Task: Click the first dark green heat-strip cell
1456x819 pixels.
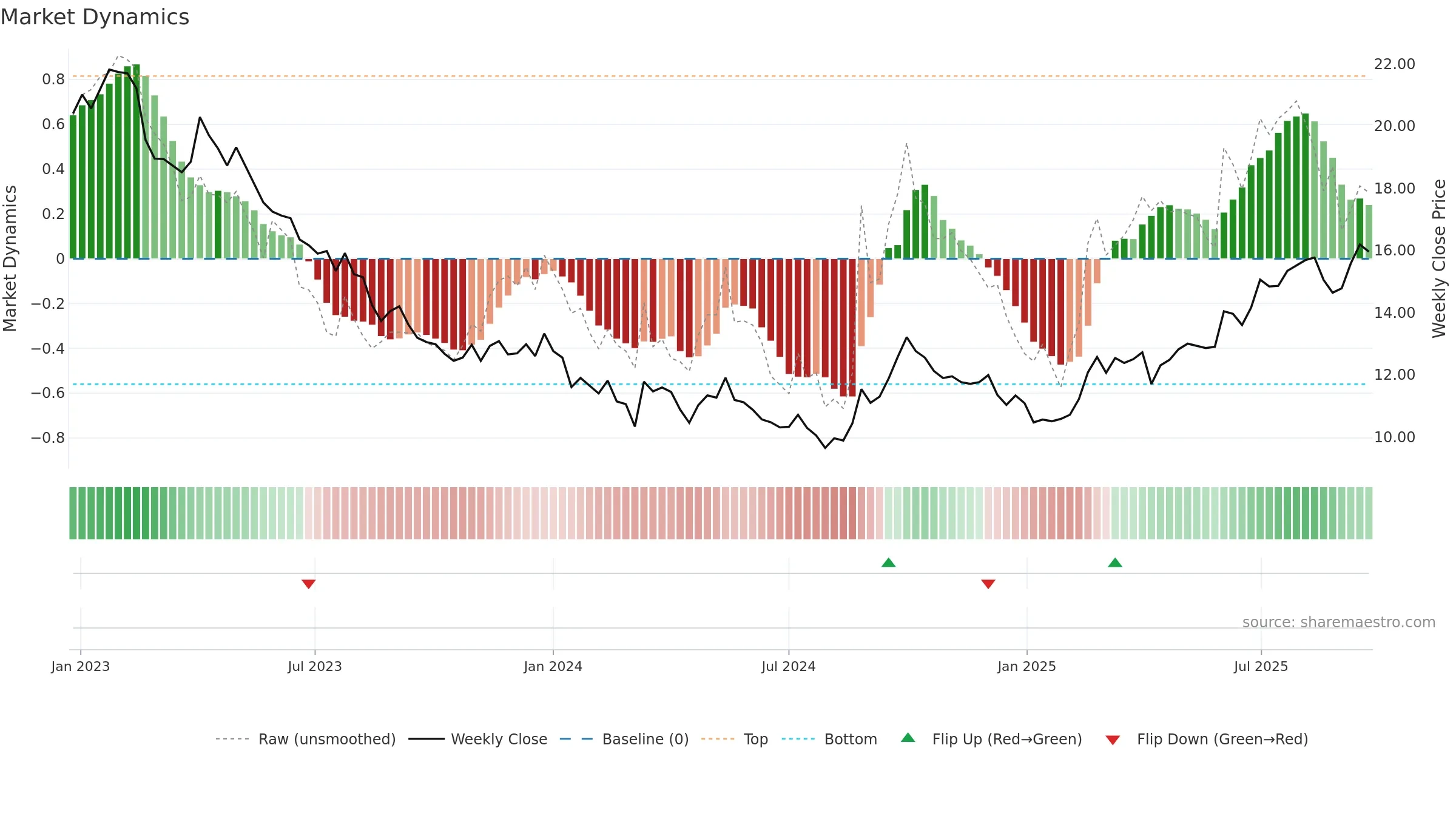Action: pos(73,513)
